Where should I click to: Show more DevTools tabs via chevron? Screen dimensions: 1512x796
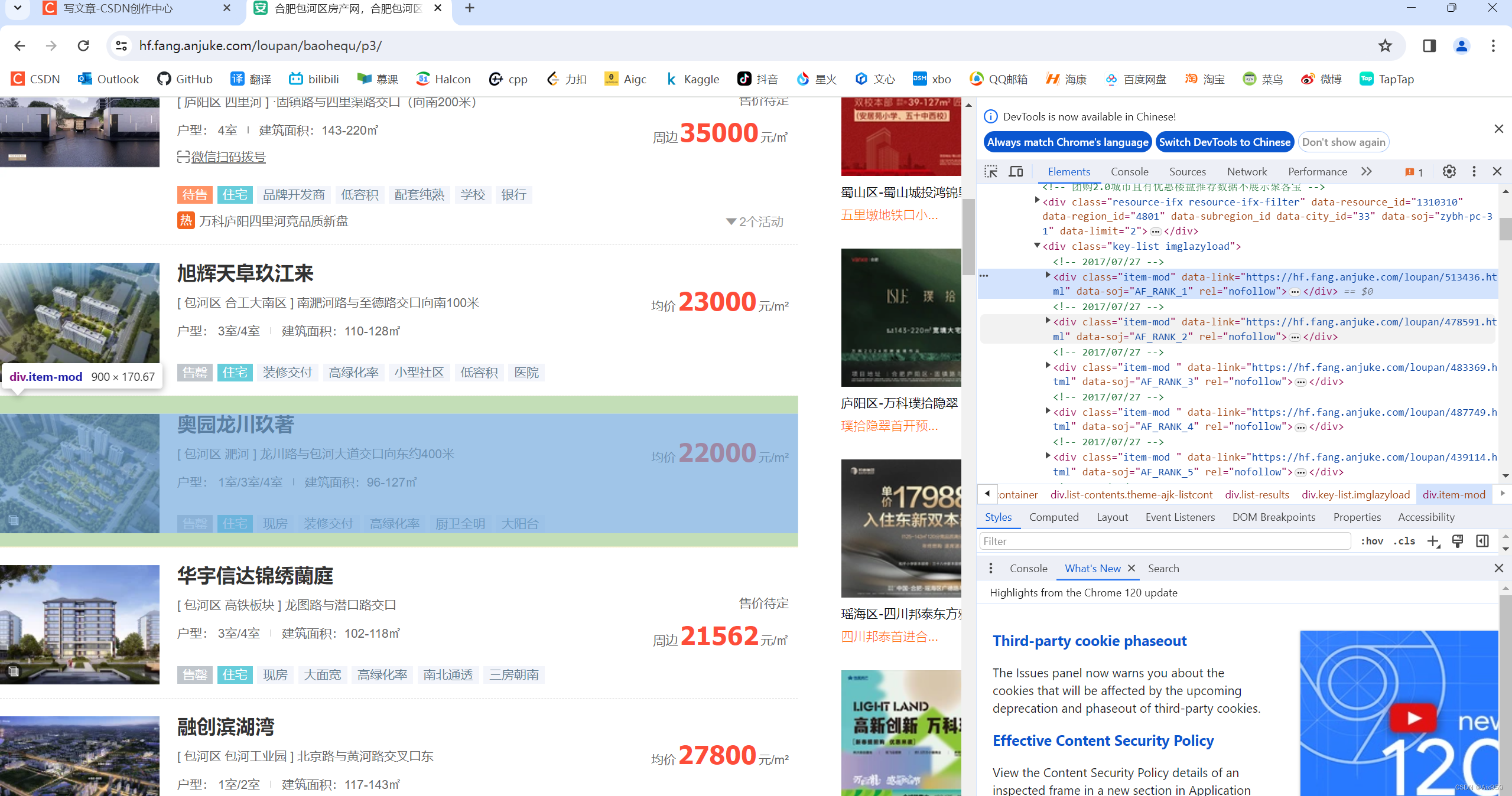coord(1366,172)
